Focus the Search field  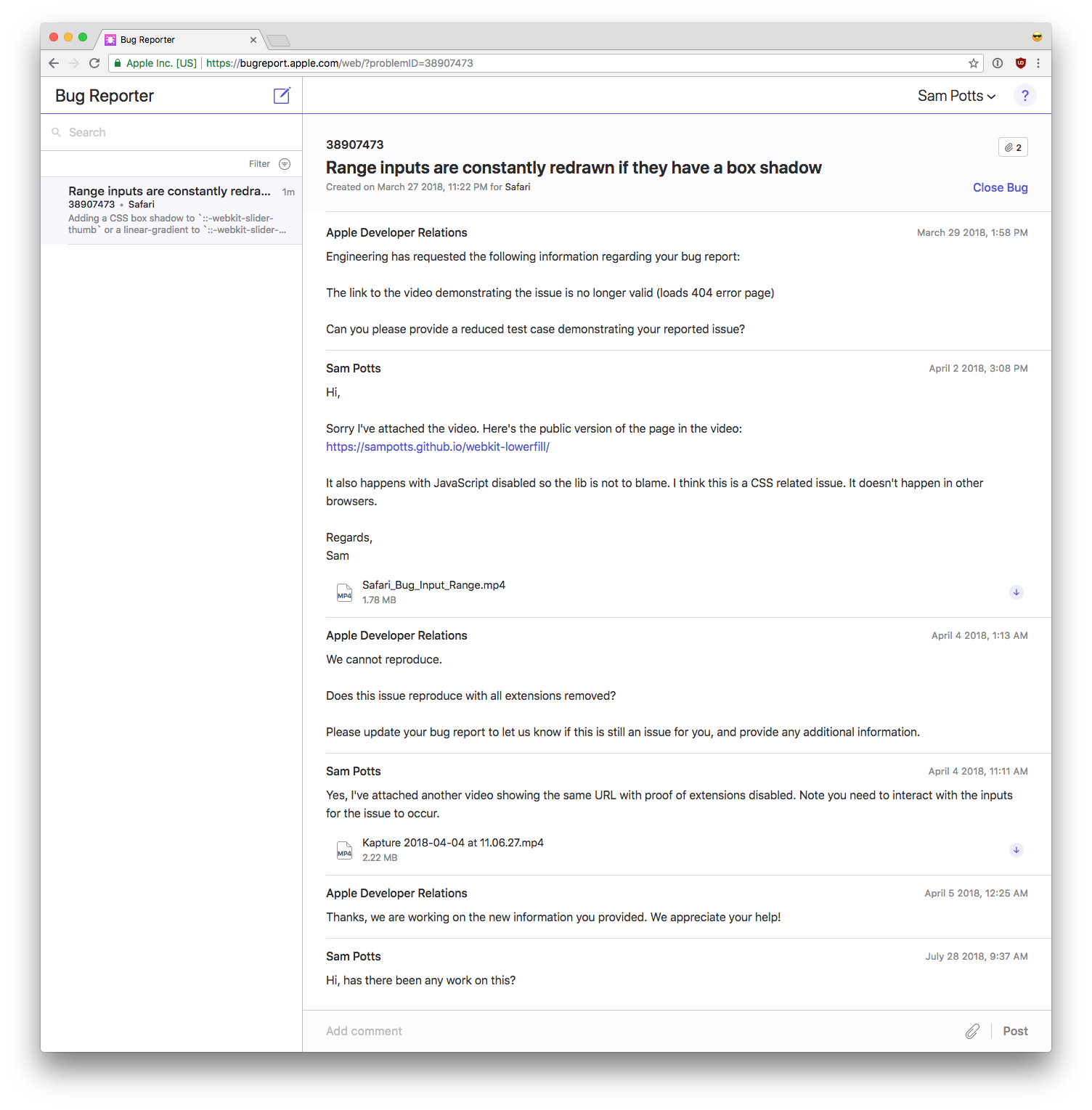pos(171,132)
